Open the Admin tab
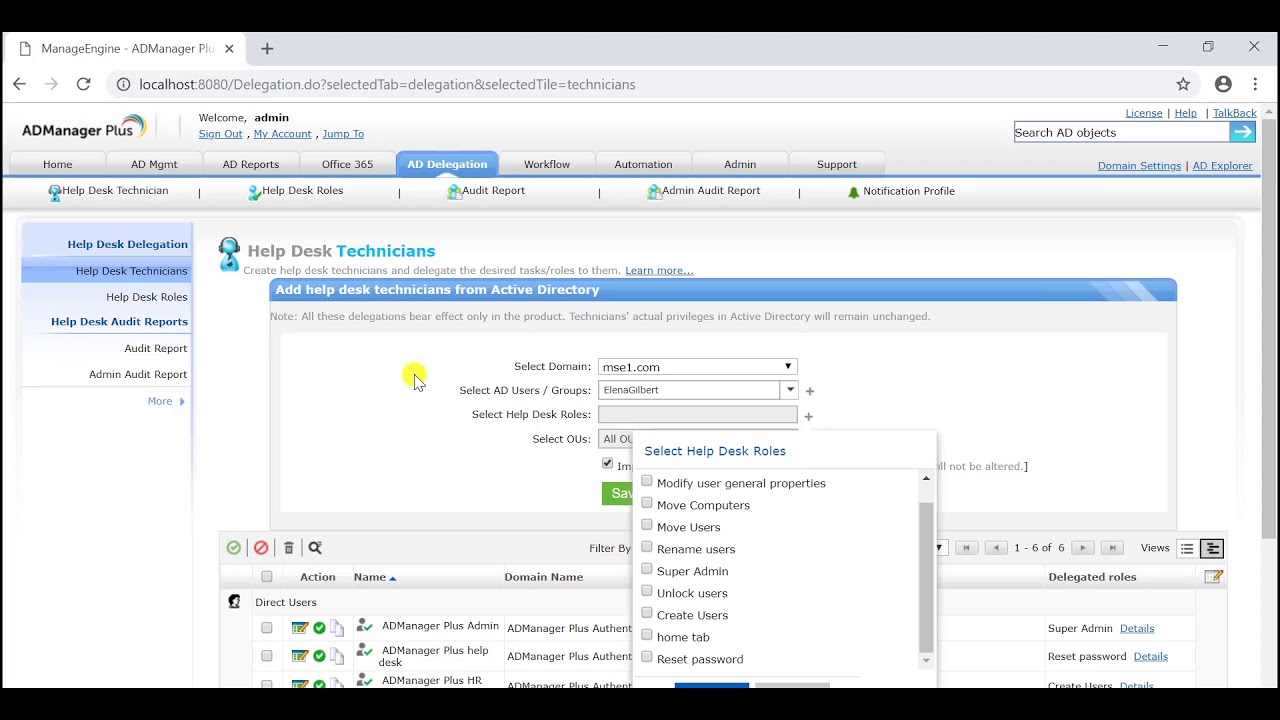The width and height of the screenshot is (1280, 720). [740, 164]
